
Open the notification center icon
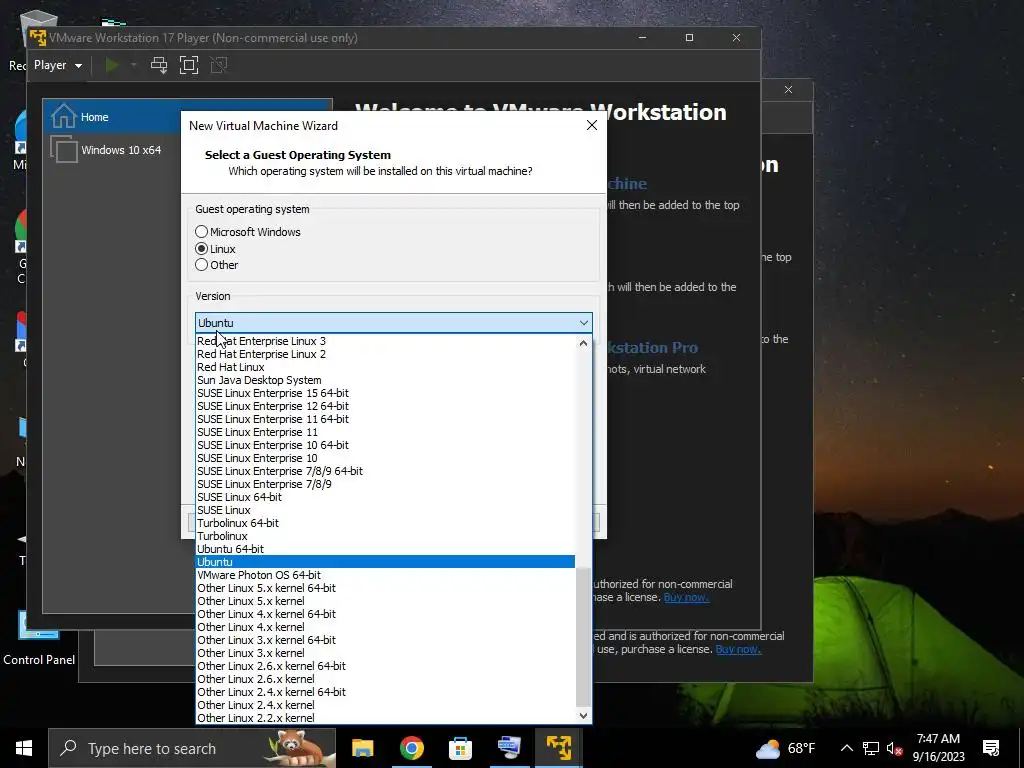(991, 748)
